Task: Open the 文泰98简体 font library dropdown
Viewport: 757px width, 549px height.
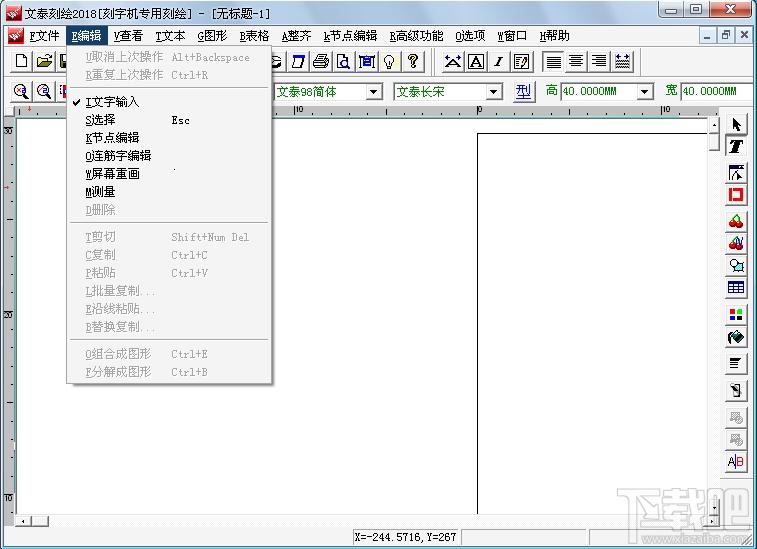Action: [374, 91]
